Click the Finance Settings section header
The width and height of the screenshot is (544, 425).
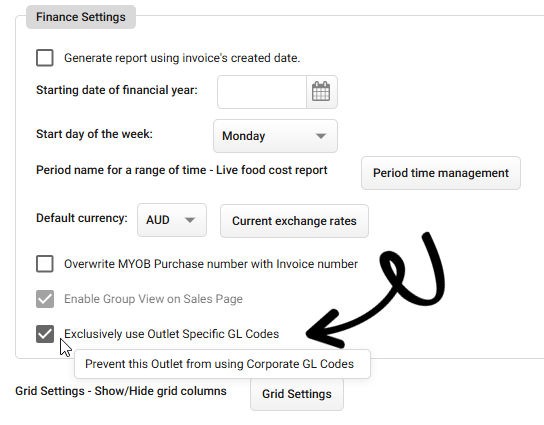click(81, 17)
